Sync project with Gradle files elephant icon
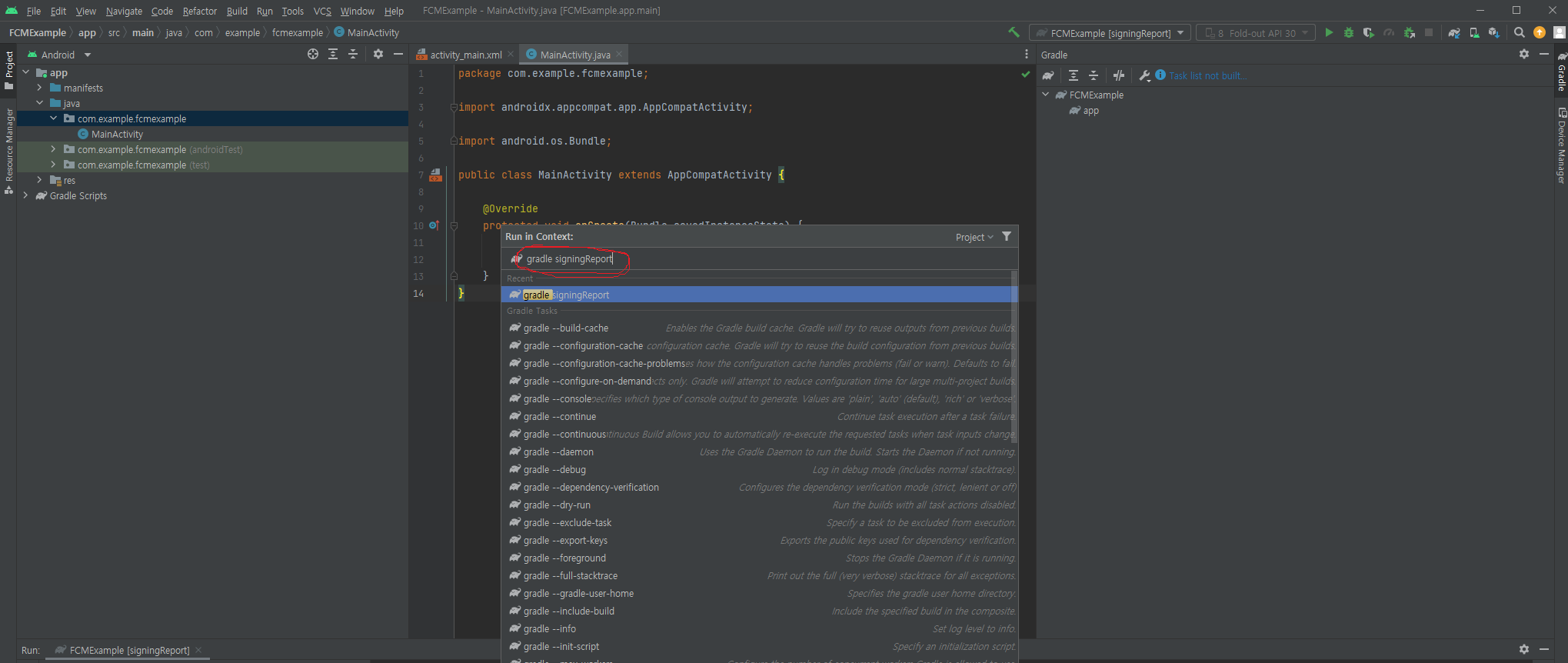Image resolution: width=1568 pixels, height=663 pixels. click(1454, 32)
